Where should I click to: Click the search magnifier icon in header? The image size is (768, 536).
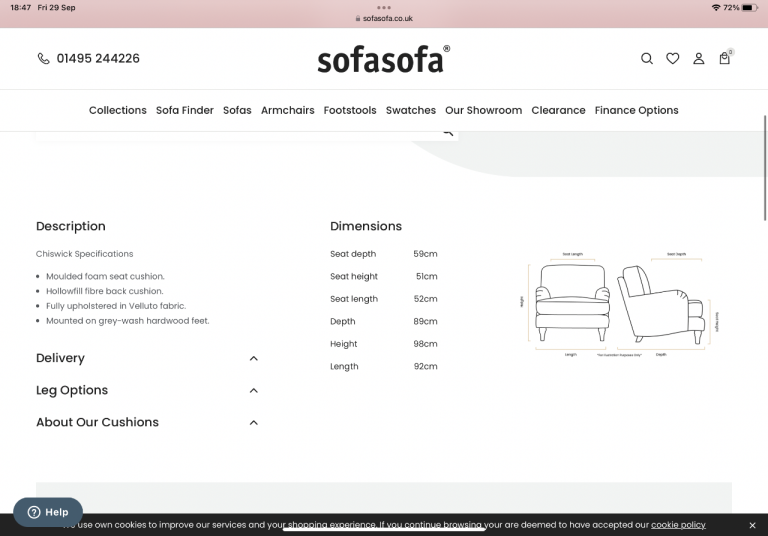pos(646,59)
